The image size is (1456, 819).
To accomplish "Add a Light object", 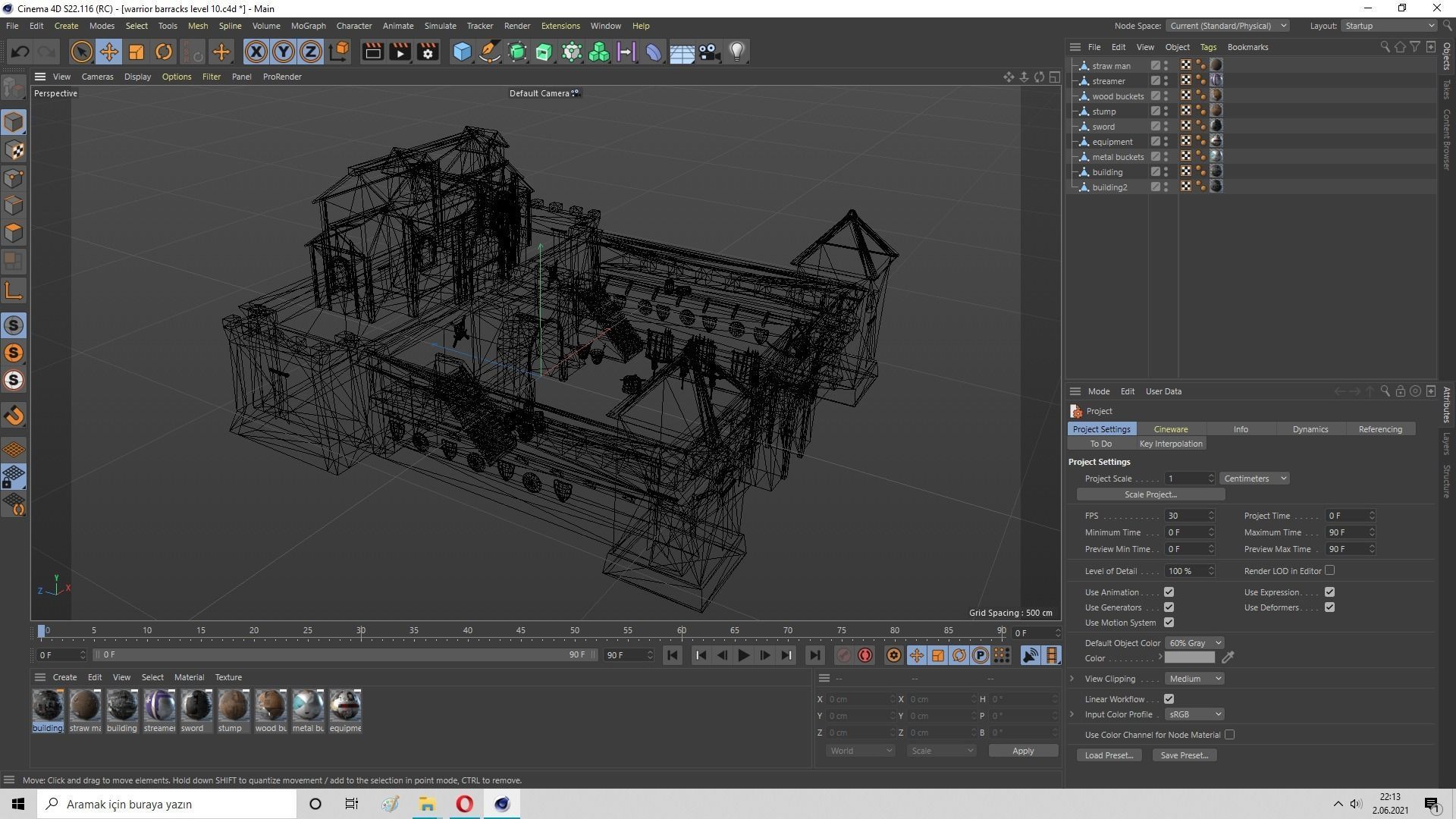I will click(737, 52).
